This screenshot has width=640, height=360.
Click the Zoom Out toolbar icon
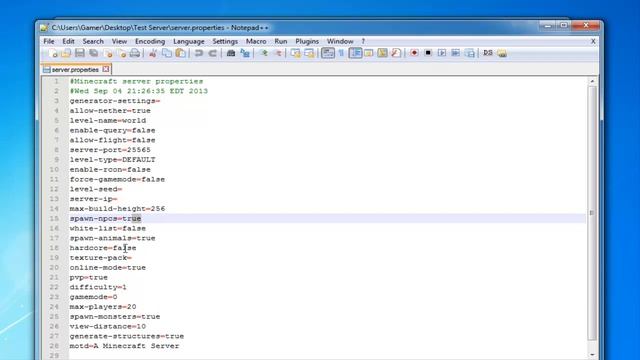(278, 53)
